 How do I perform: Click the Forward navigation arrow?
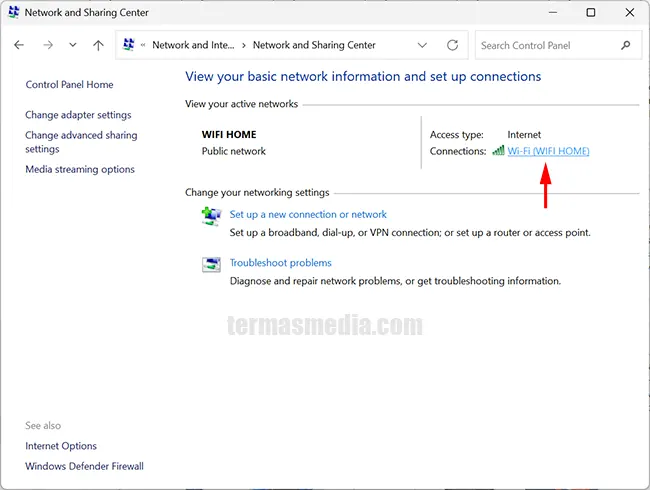coord(48,45)
